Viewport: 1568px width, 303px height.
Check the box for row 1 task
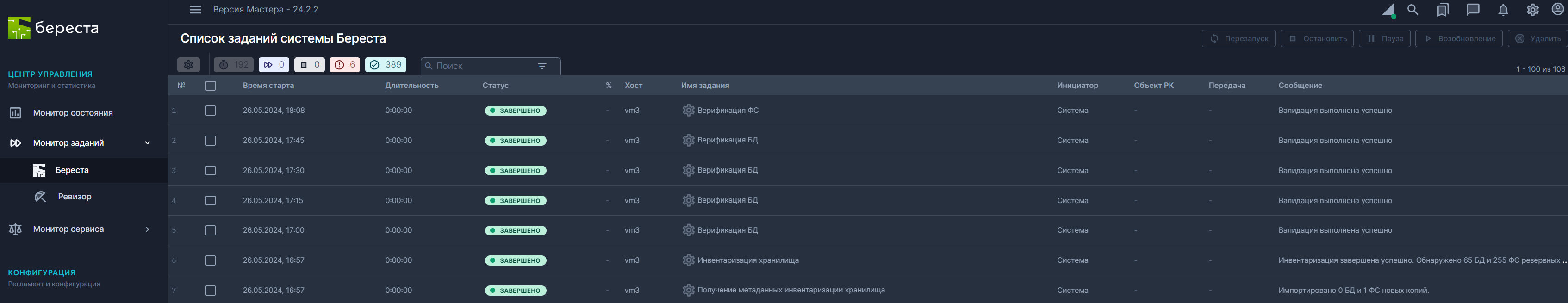[x=211, y=111]
